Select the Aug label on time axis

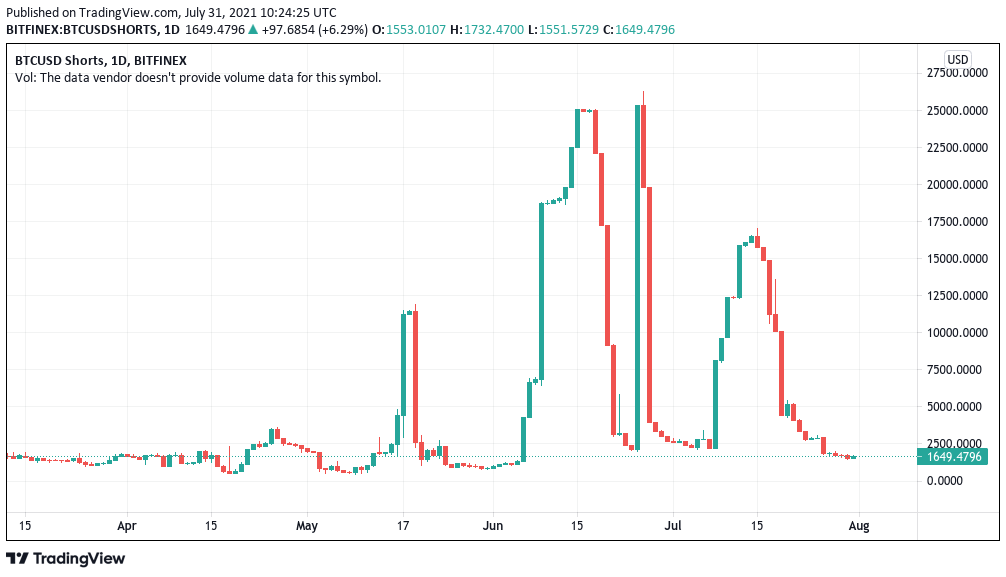[859, 526]
